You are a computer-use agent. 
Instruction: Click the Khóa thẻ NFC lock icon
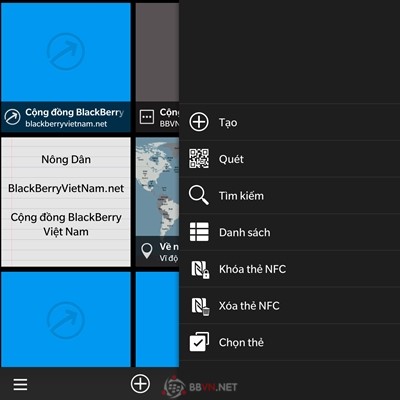pyautogui.click(x=200, y=269)
